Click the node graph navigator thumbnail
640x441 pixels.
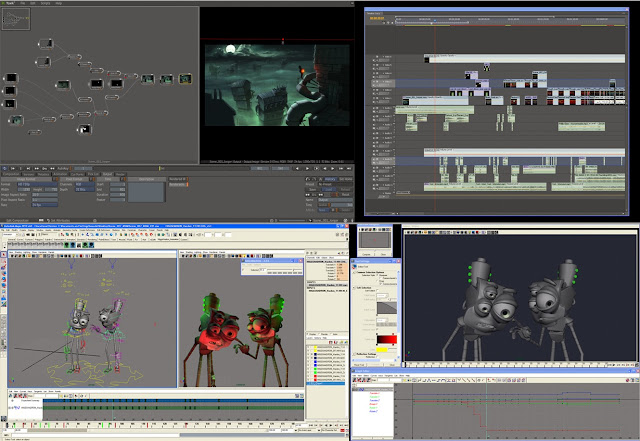coord(16,19)
